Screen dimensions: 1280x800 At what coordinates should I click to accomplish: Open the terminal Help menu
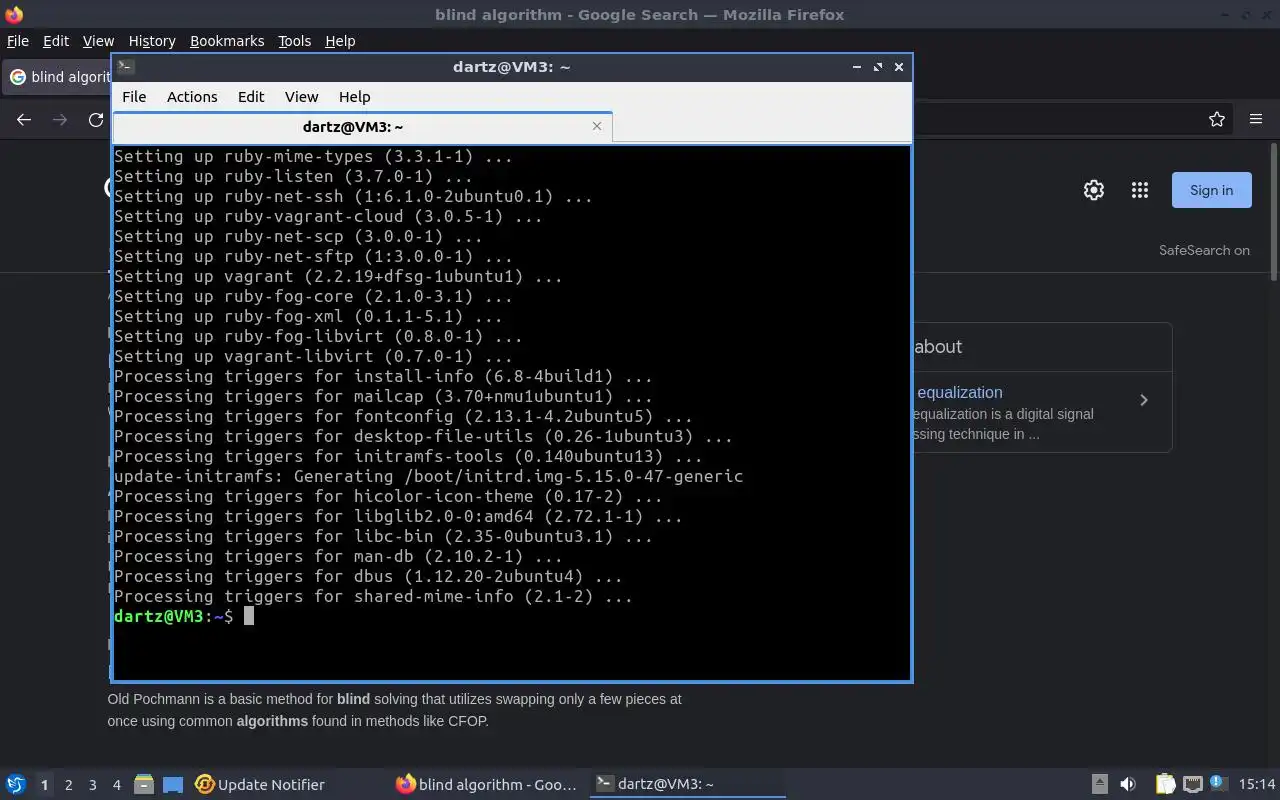[354, 97]
